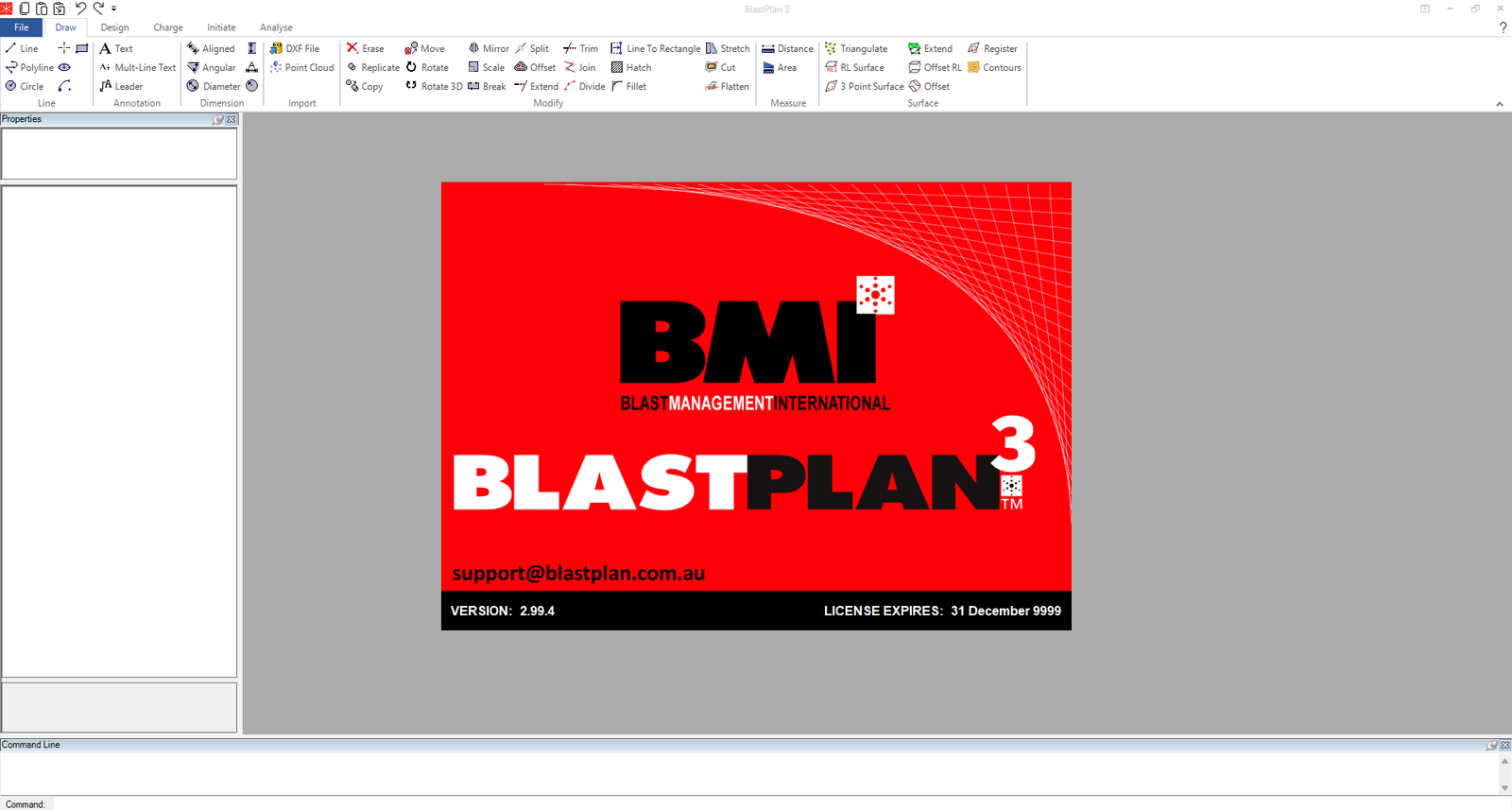Add a Leader annotation
The height and width of the screenshot is (810, 1512).
[x=121, y=86]
